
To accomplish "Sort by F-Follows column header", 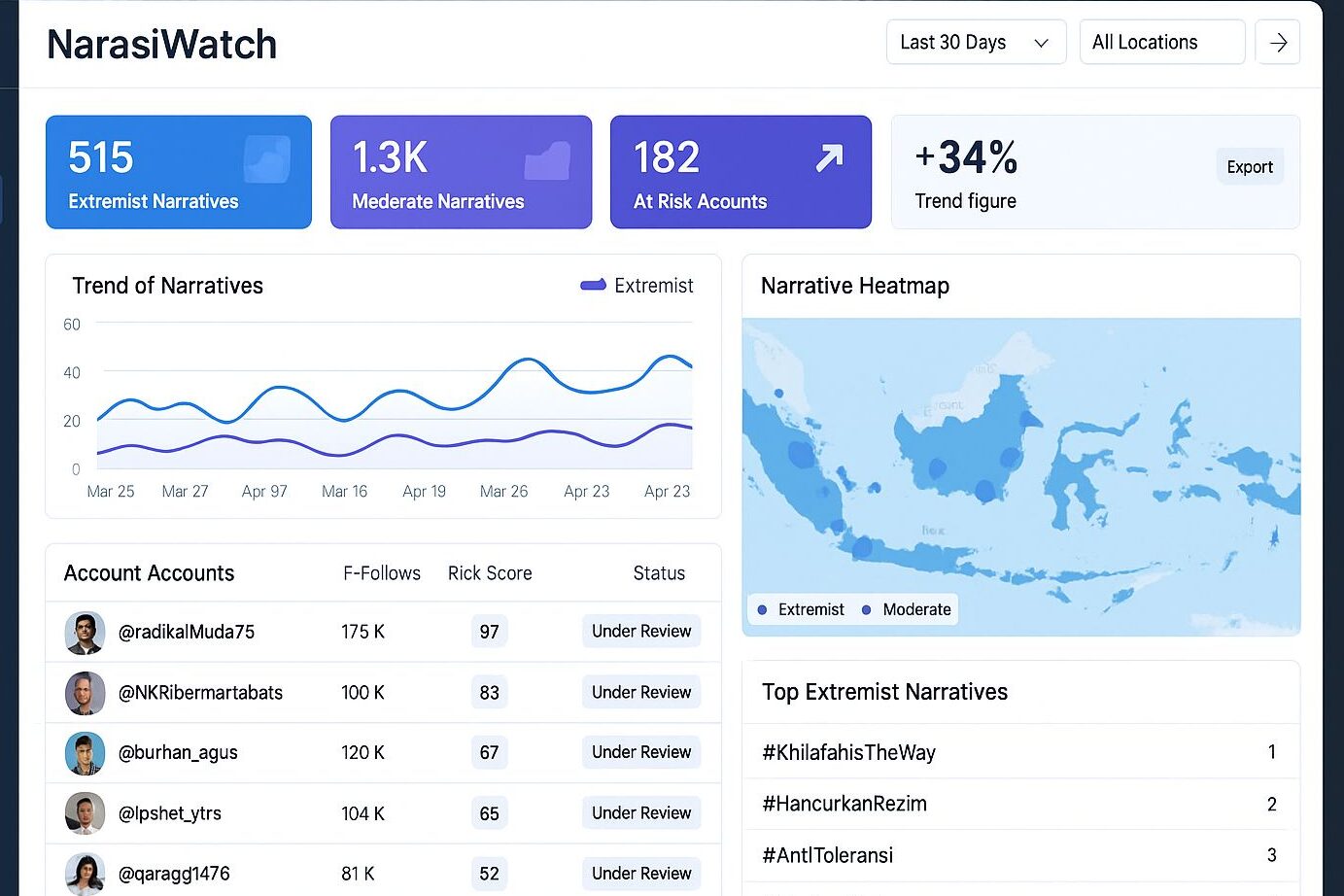I will coord(381,573).
